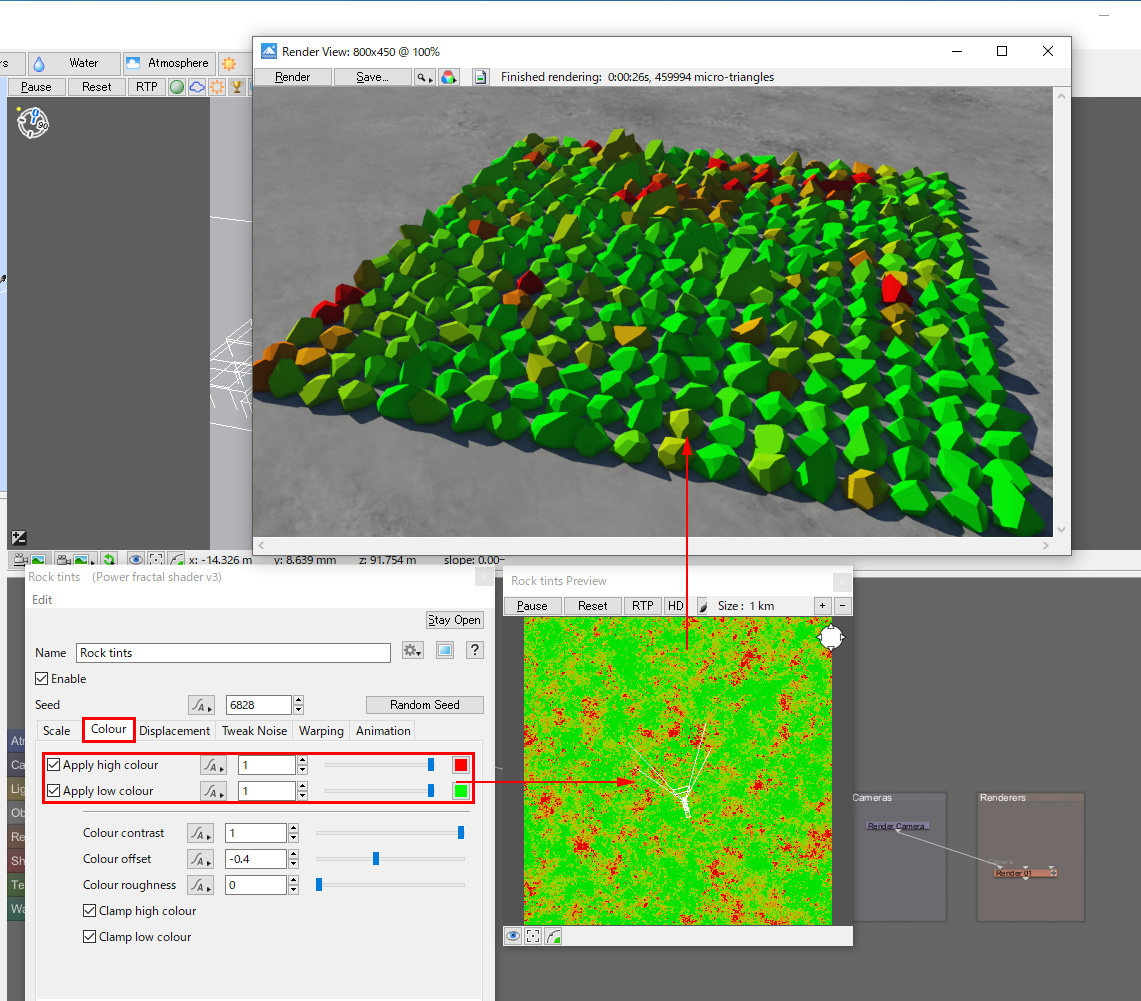
Task: Click the plus zoom button in Rock tints Preview
Action: pyautogui.click(x=822, y=606)
